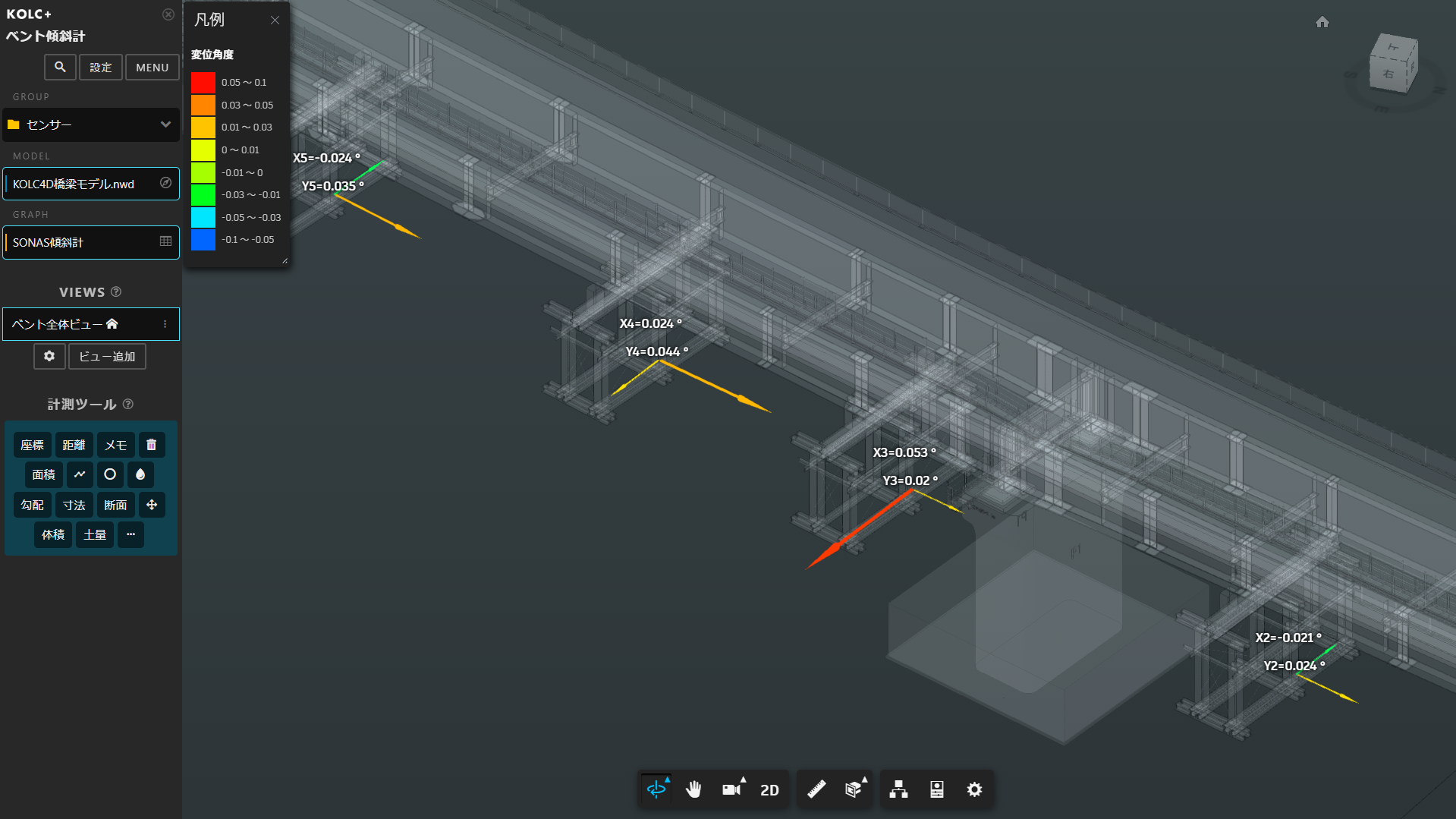Show help for VIEWS section

coord(116,291)
